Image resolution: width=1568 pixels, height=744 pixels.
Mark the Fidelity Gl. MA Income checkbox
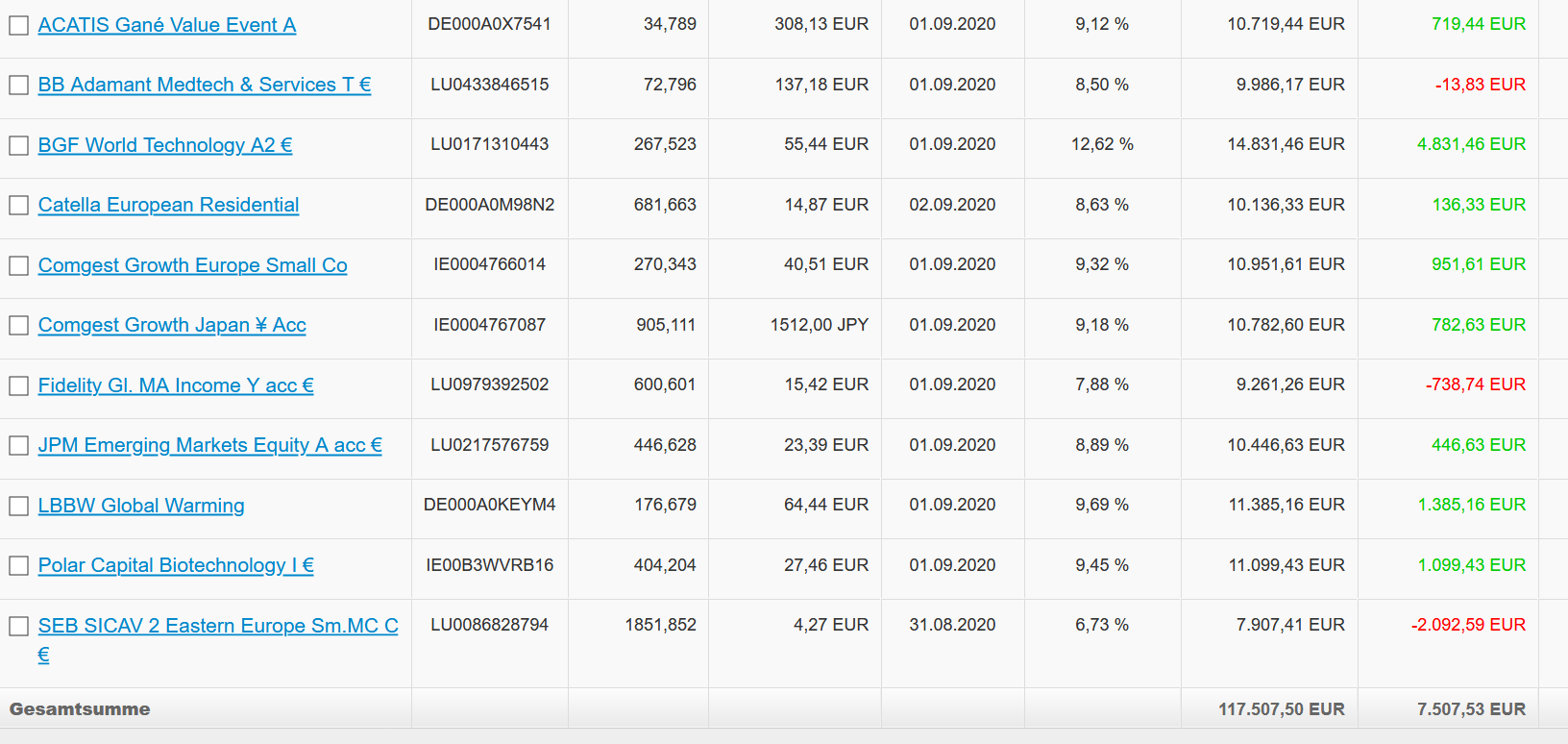pos(18,385)
